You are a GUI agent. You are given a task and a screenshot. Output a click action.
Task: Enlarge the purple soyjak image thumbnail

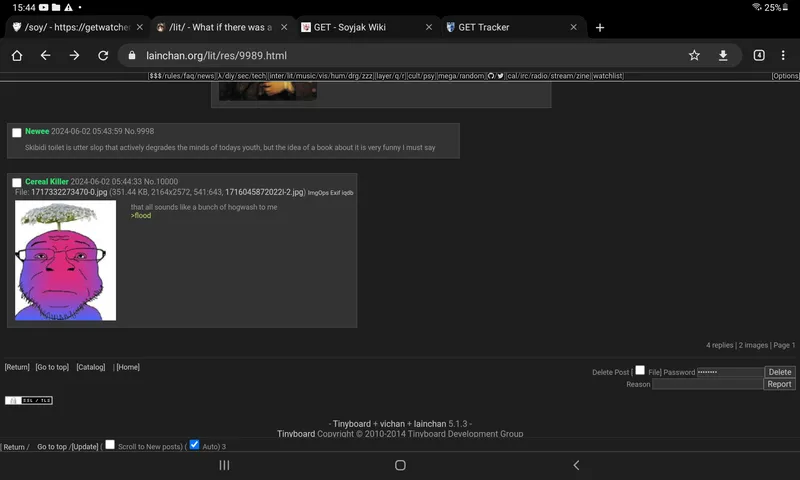[x=65, y=260]
